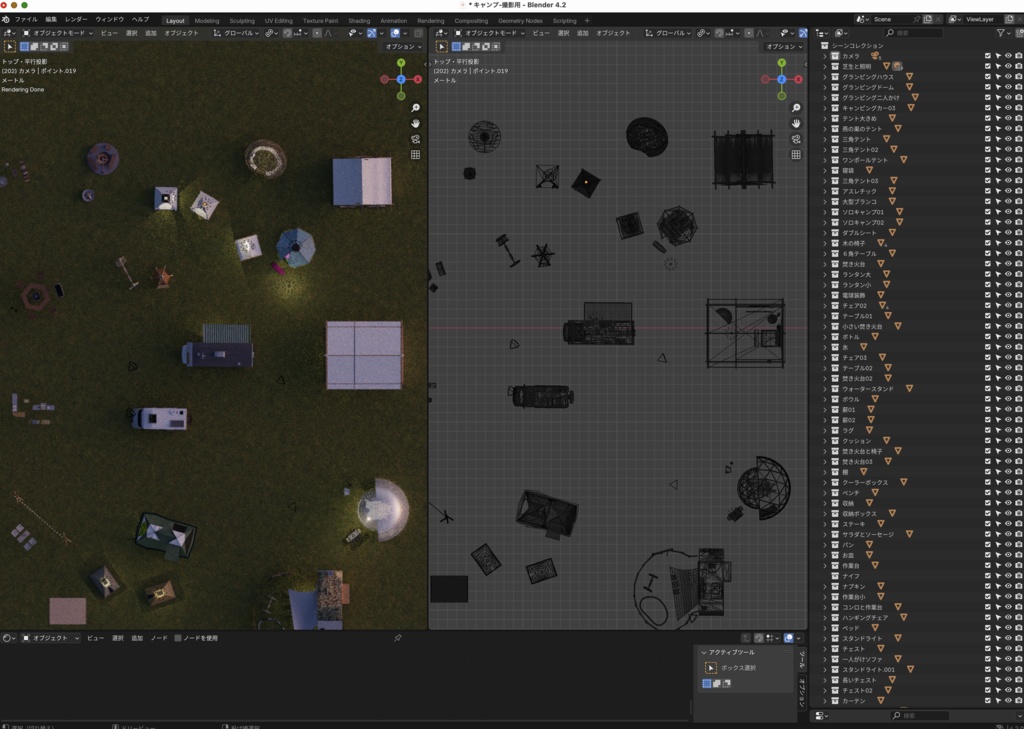
Task: Toggle the eye visibility icon for カメラ collection
Action: click(x=1008, y=56)
